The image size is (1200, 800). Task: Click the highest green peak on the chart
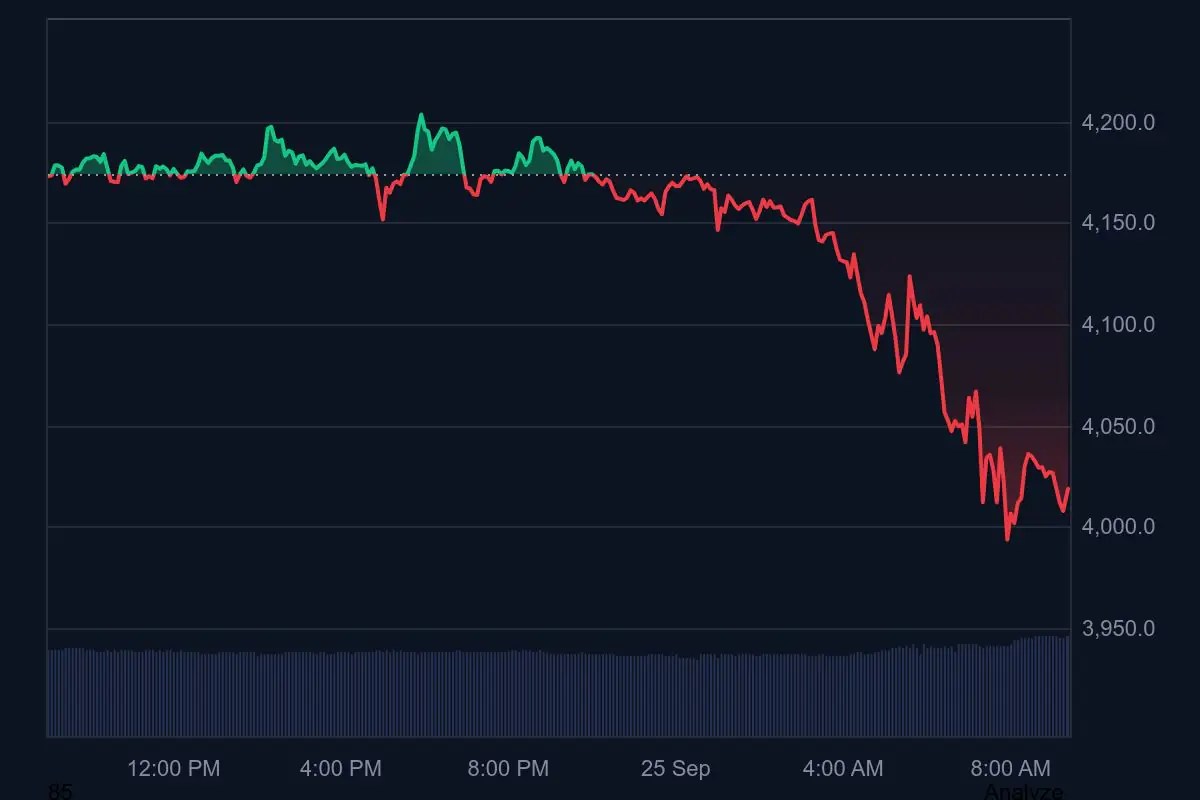click(421, 115)
